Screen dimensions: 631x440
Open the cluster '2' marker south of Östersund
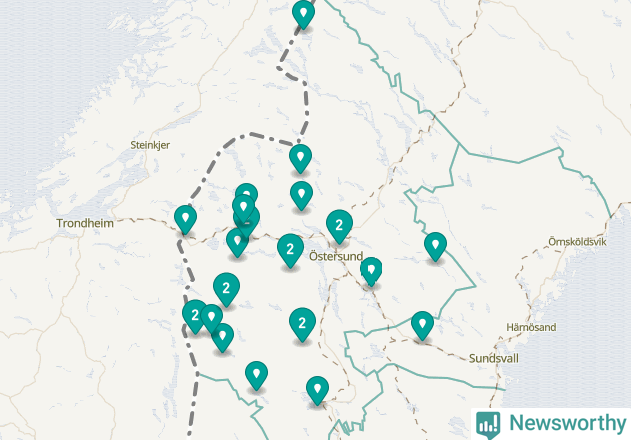(x=302, y=324)
